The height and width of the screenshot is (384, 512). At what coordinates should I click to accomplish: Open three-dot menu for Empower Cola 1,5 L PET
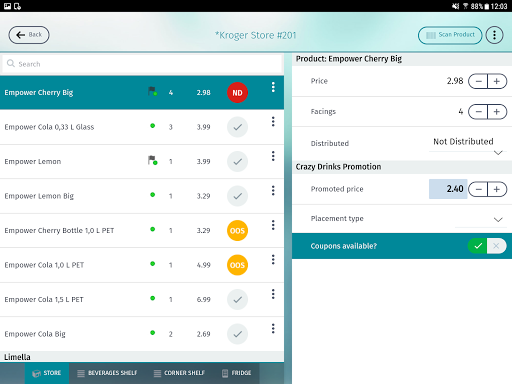tap(273, 294)
